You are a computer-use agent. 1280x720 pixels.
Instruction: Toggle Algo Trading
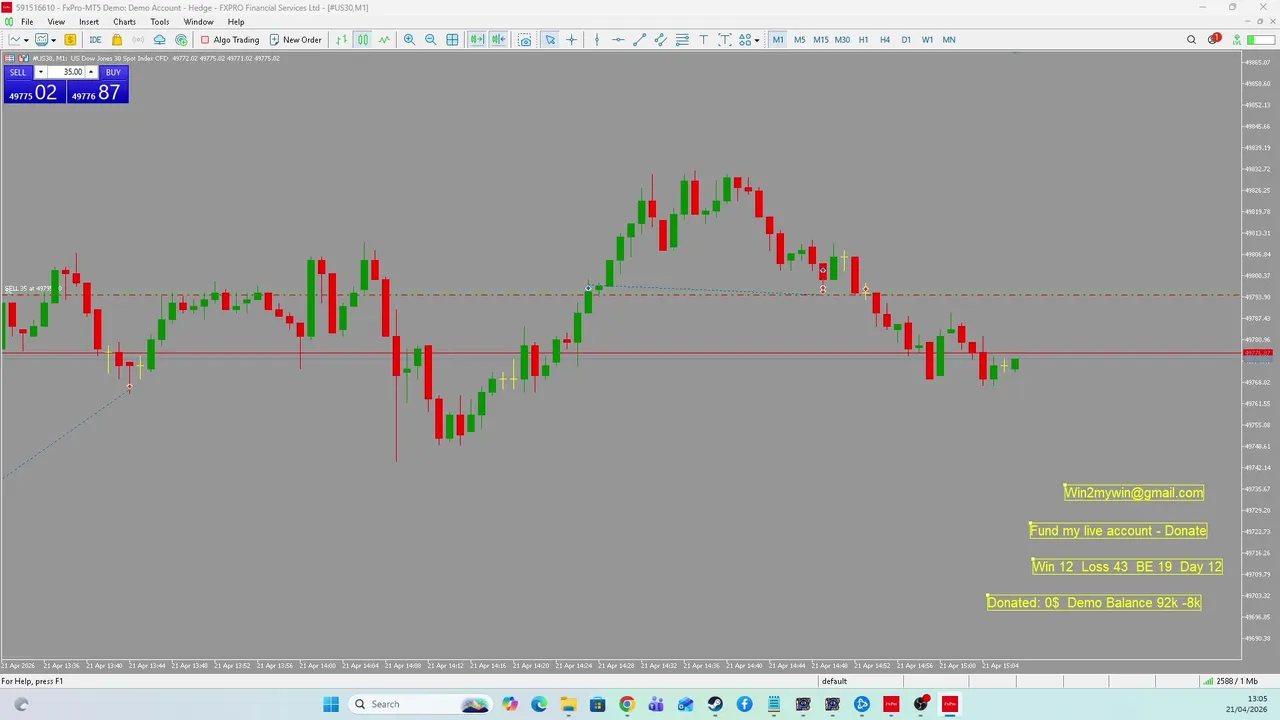(x=230, y=40)
